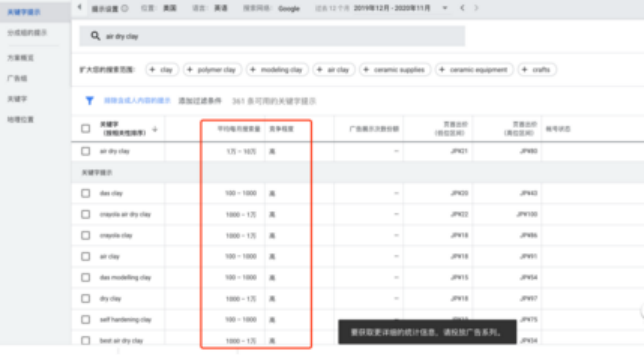This screenshot has height=363, width=644.
Task: Click the 'air dry clay' keyword row text
Action: tap(115, 151)
